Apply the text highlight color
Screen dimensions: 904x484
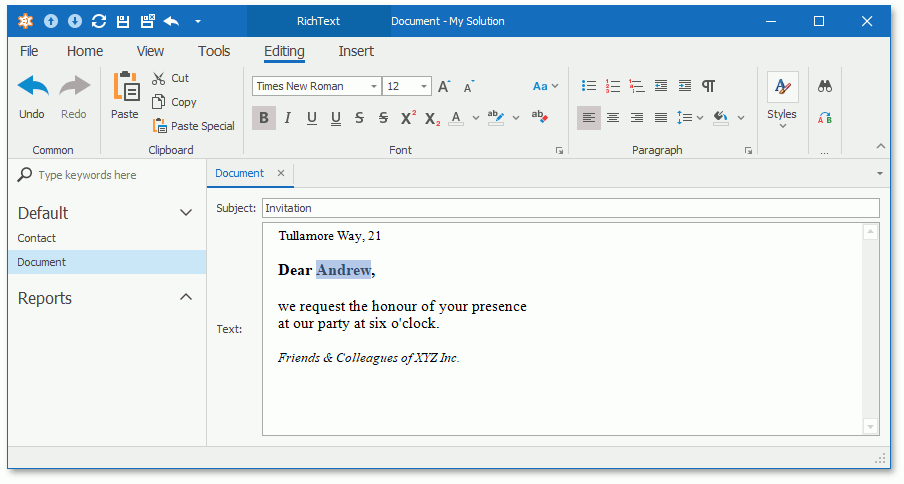point(495,118)
